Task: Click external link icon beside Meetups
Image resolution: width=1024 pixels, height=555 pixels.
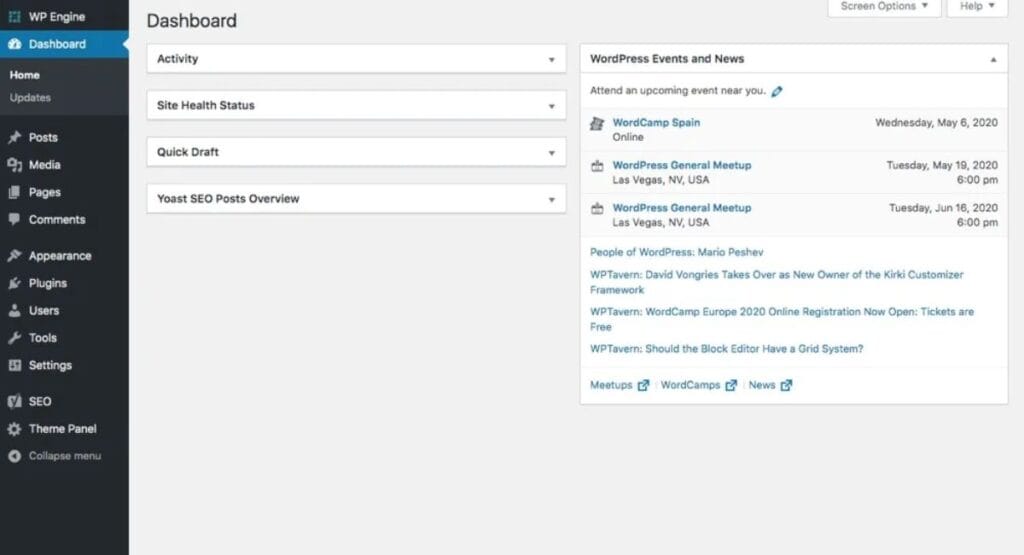Action: [643, 385]
